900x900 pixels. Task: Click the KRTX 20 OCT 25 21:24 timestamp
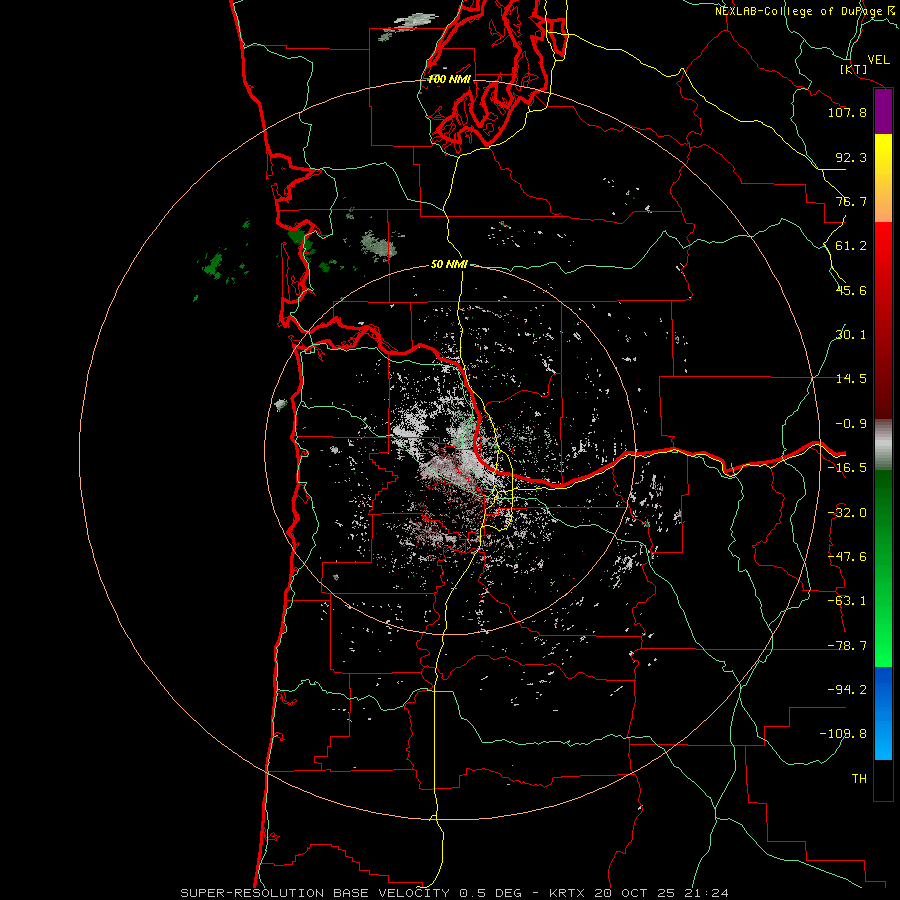tap(638, 893)
